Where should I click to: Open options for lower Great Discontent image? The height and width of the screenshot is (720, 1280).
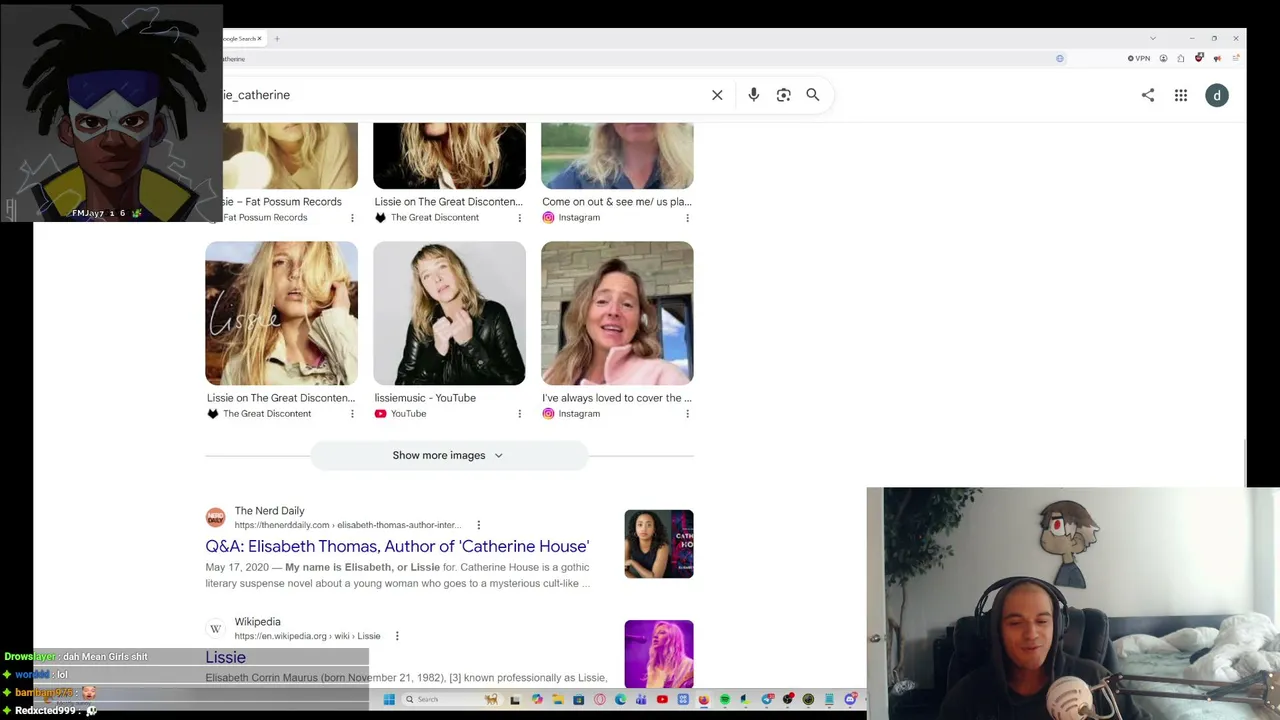pos(352,413)
